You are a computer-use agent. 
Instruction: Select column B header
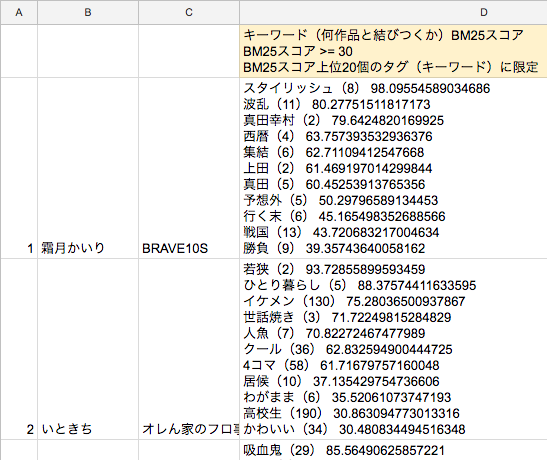point(88,12)
